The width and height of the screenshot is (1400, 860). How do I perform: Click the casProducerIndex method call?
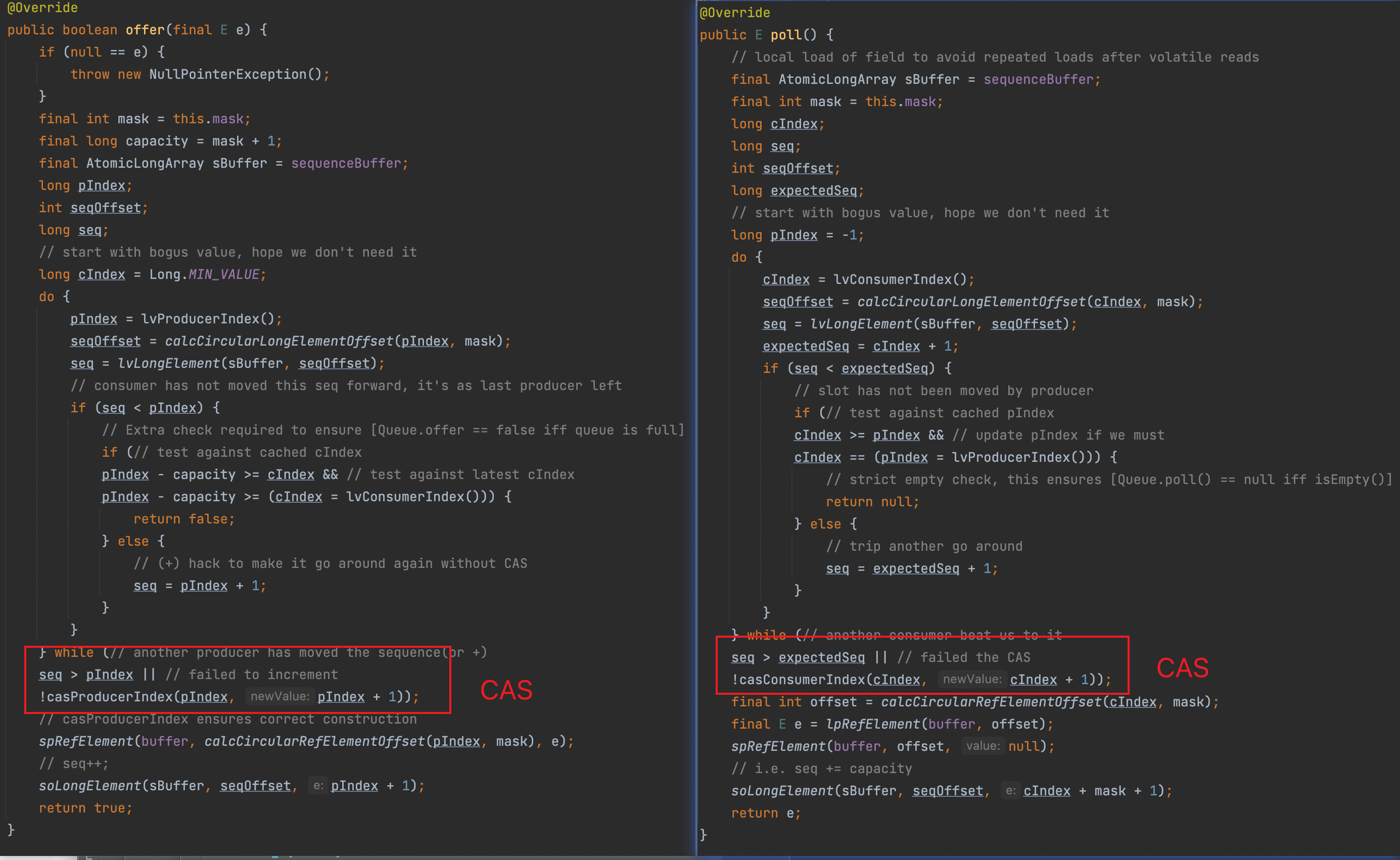click(110, 696)
